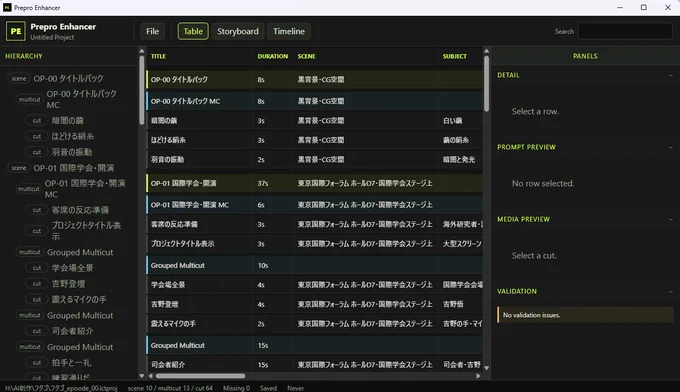The height and width of the screenshot is (392, 680).
Task: Select table row 羽音の振動
Action: [x=314, y=160]
